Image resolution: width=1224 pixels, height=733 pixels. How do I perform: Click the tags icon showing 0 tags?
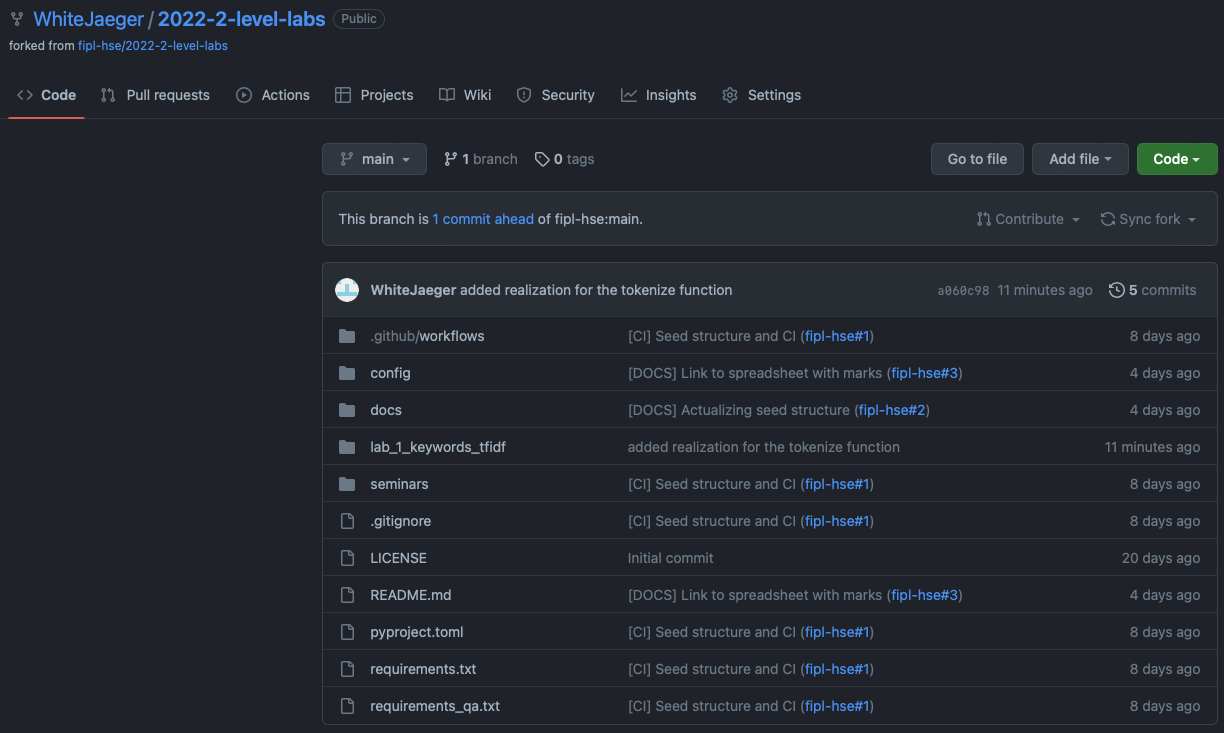[x=541, y=159]
